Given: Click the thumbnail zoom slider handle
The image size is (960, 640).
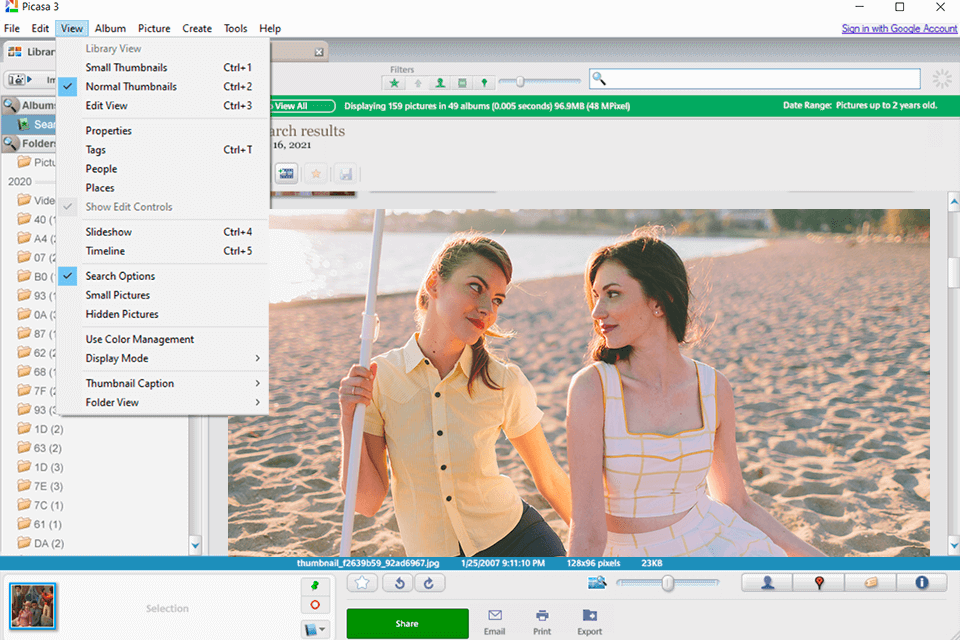Looking at the screenshot, I should 668,583.
